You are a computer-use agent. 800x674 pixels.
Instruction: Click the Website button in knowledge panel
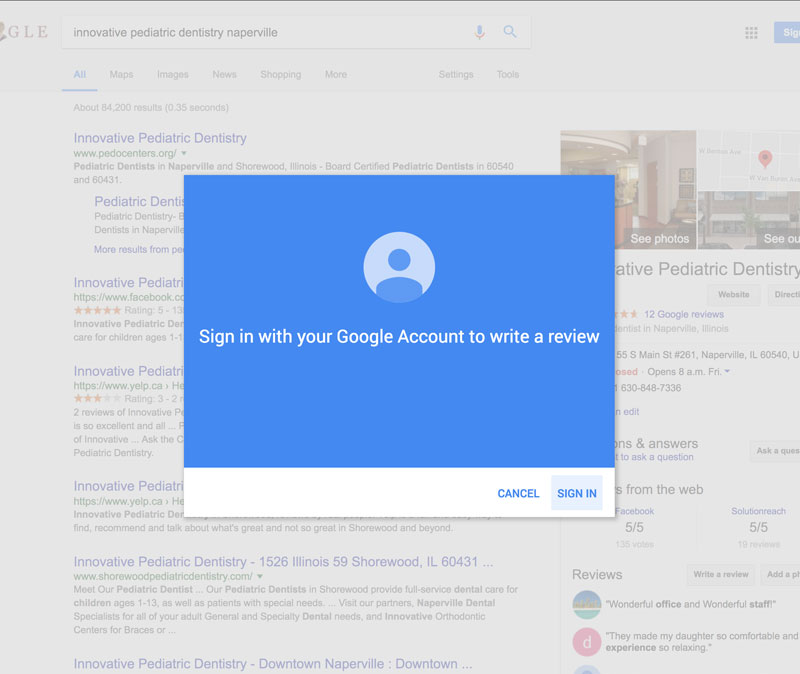[x=733, y=294]
